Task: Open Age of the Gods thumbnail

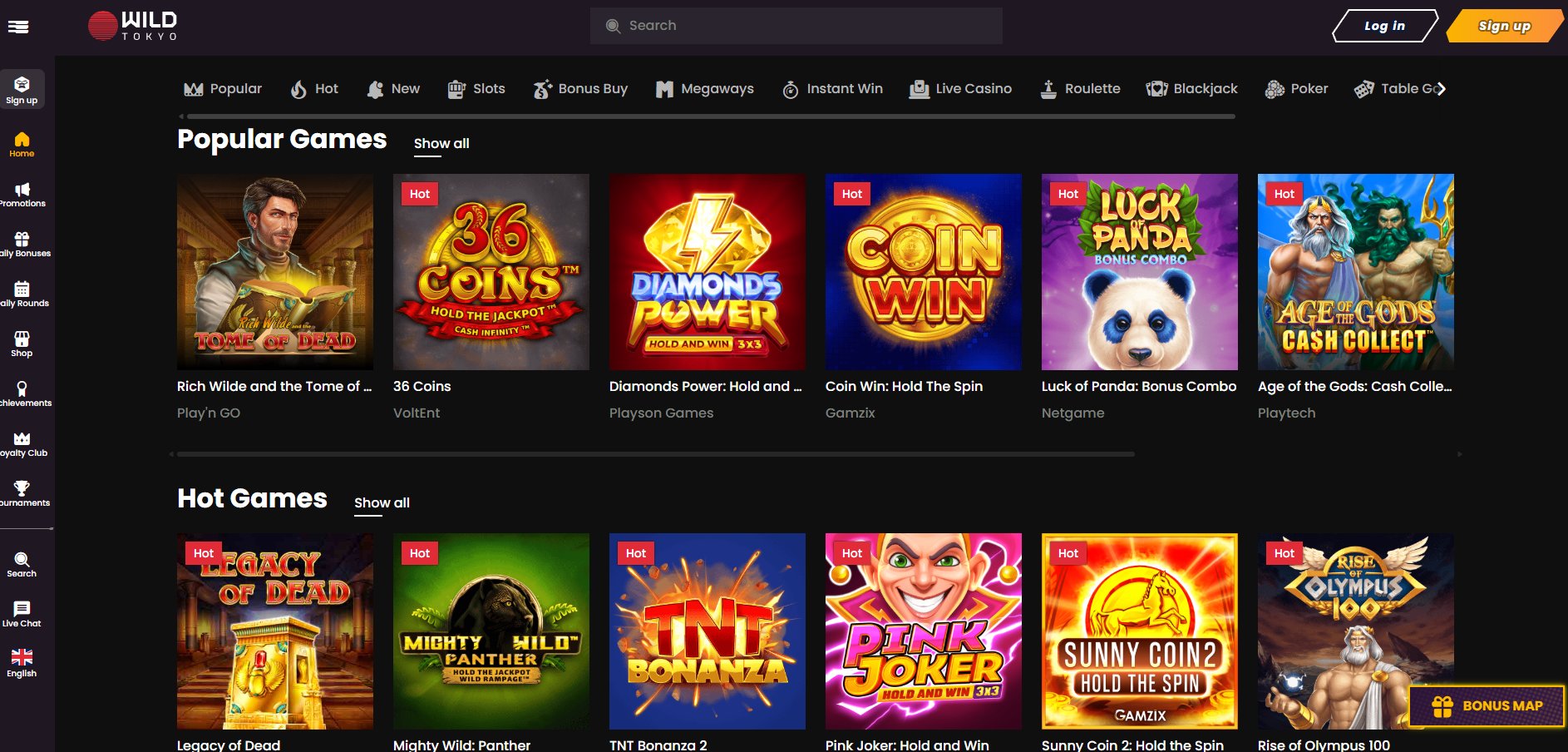Action: click(1356, 272)
